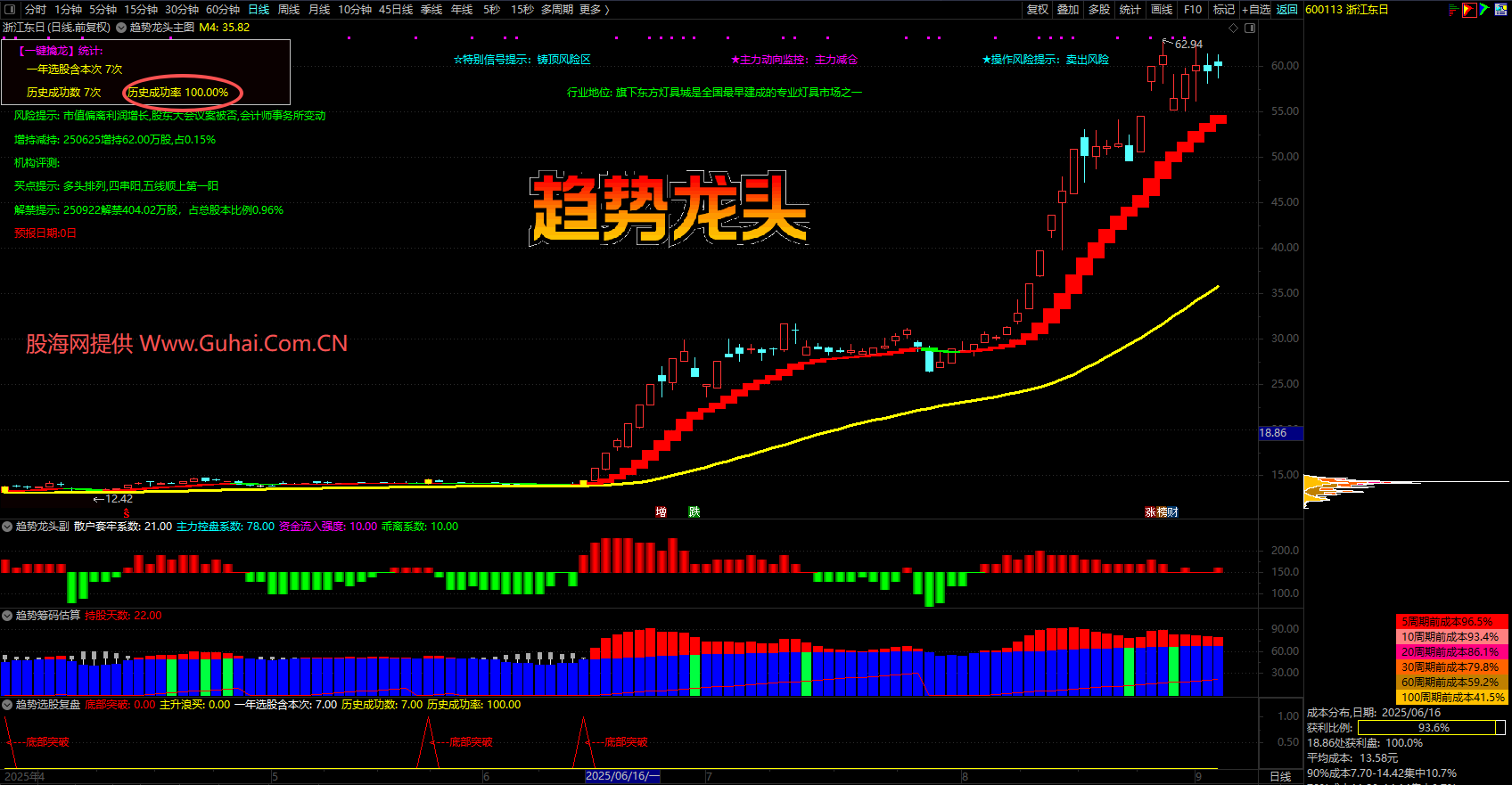Click the 获利比例 93.6% progress bar
Viewport: 1512px width, 785px height.
point(1432,728)
